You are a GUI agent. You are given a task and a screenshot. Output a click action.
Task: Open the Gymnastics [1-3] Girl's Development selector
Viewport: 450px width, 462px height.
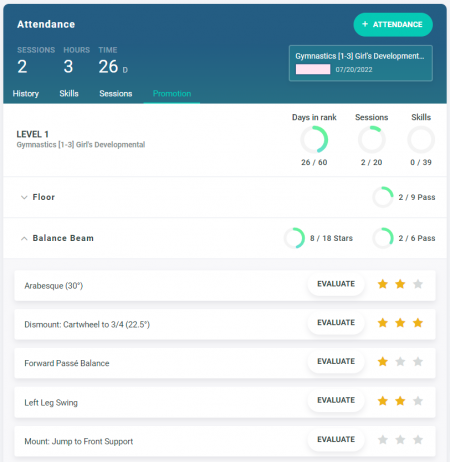click(x=361, y=63)
